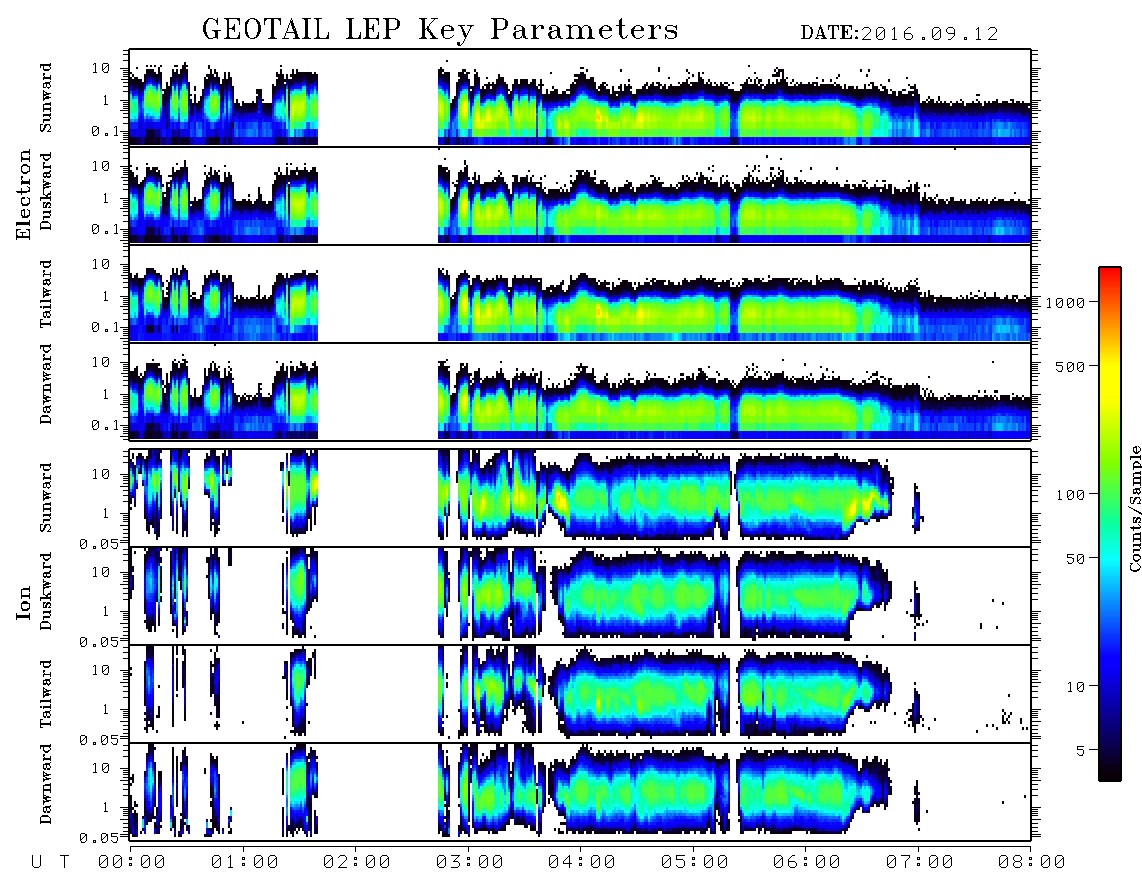Click the 0.1 tick on Electron Sunward axis
Viewport: 1142px width, 880px height.
(105, 131)
